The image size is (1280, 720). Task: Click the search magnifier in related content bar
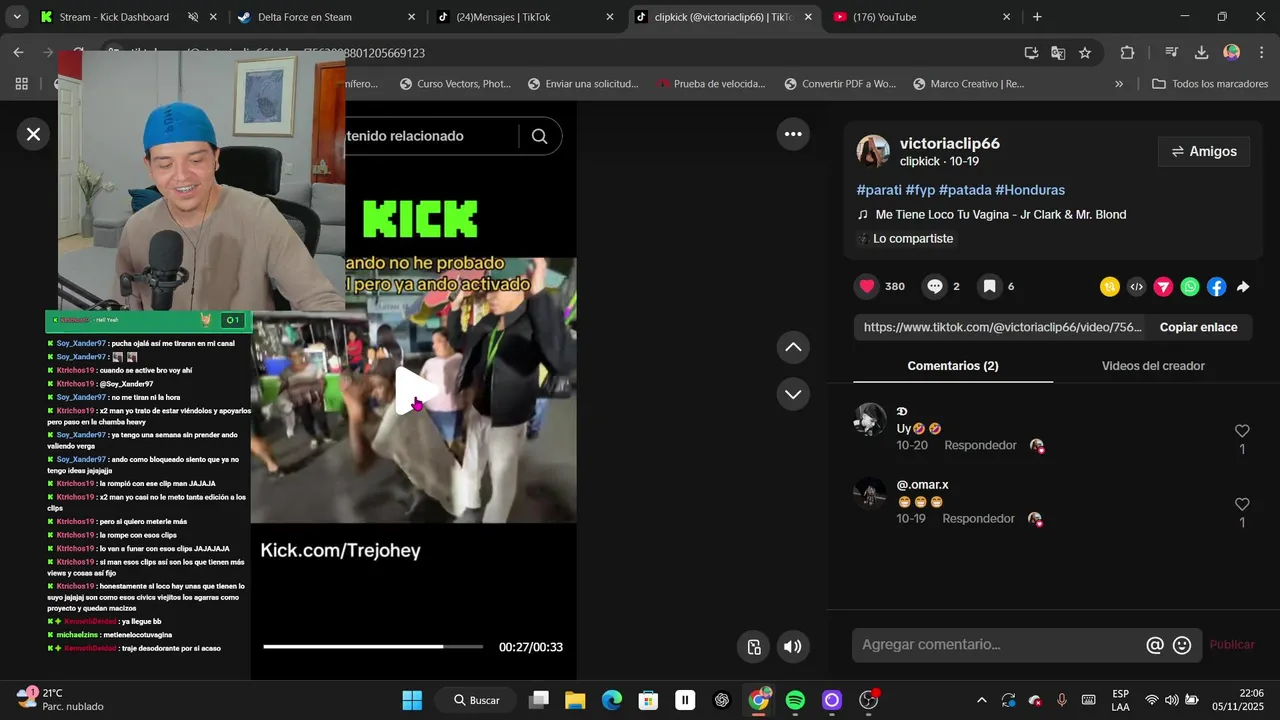pos(539,136)
